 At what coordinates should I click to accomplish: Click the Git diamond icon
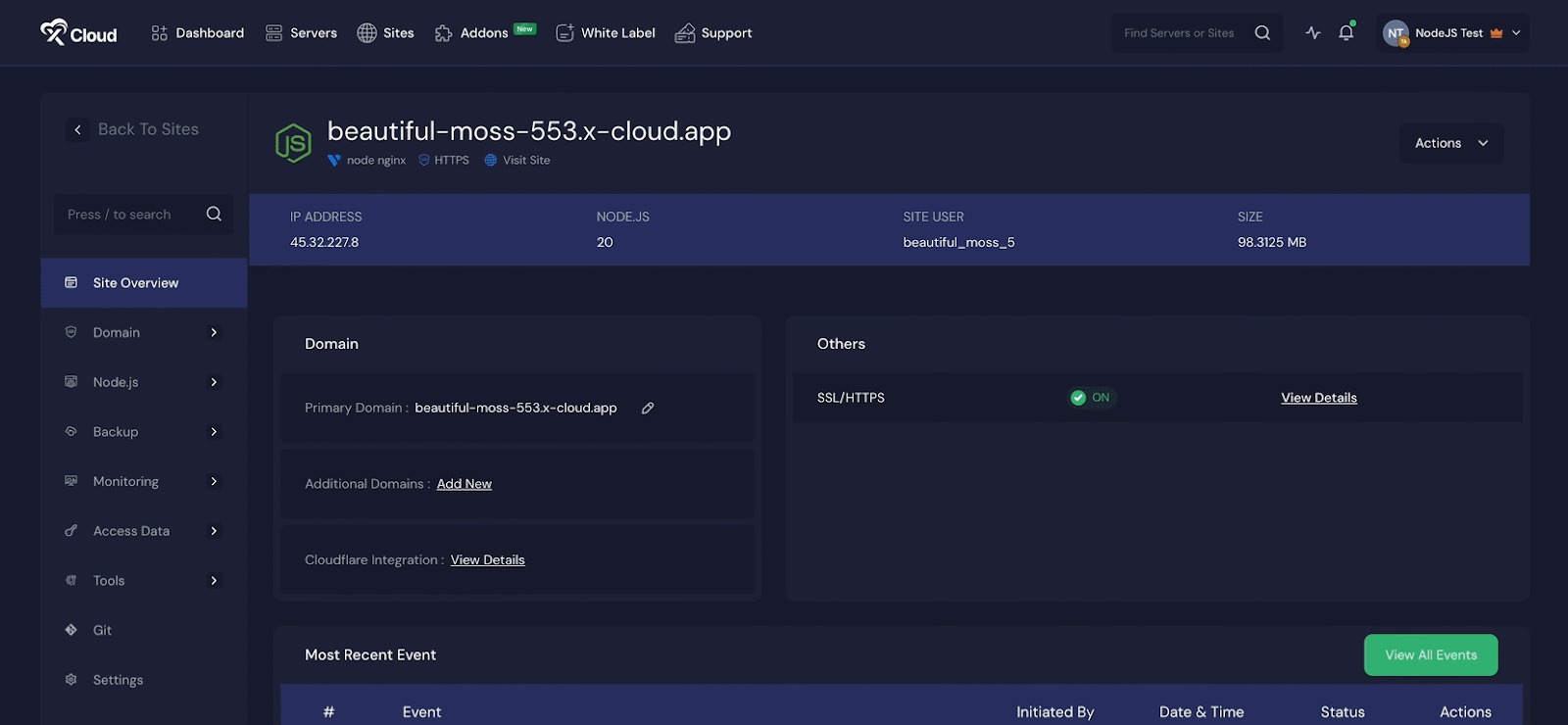click(x=71, y=630)
